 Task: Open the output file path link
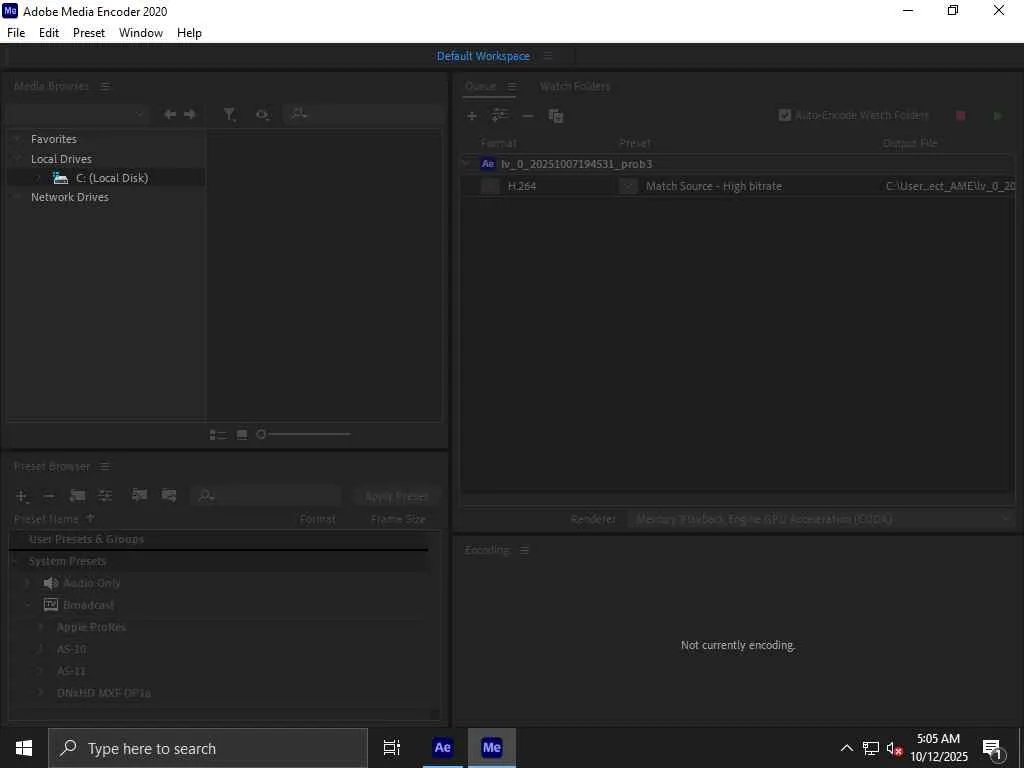[x=950, y=186]
